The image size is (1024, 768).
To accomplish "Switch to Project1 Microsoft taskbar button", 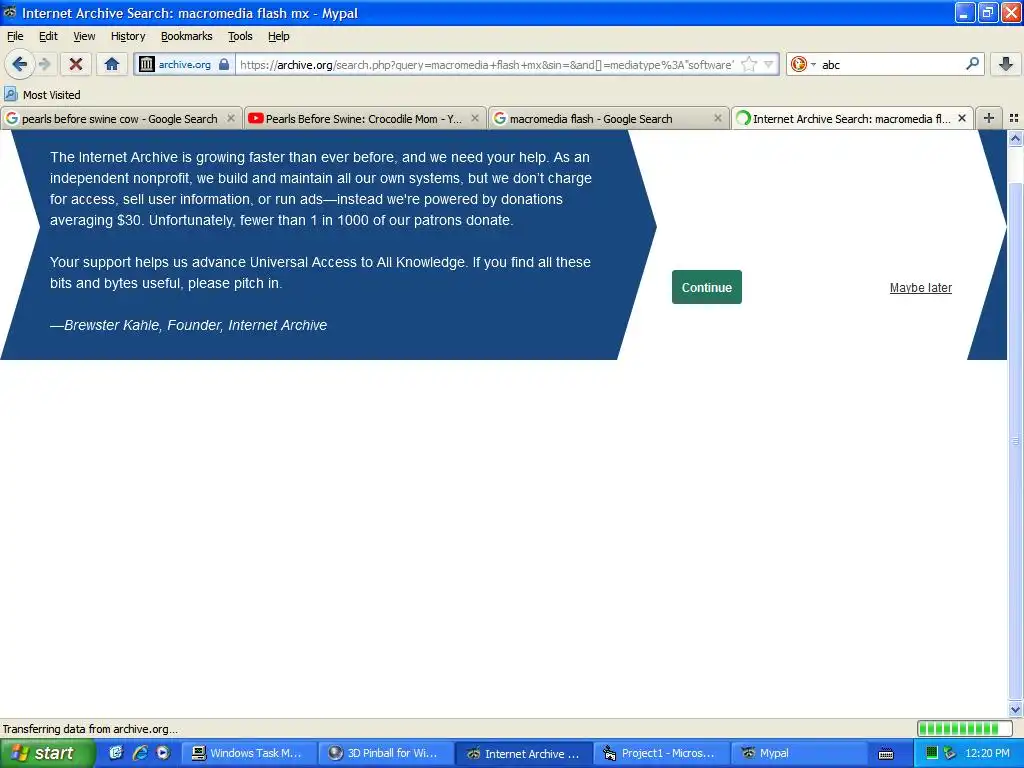I will (x=660, y=753).
